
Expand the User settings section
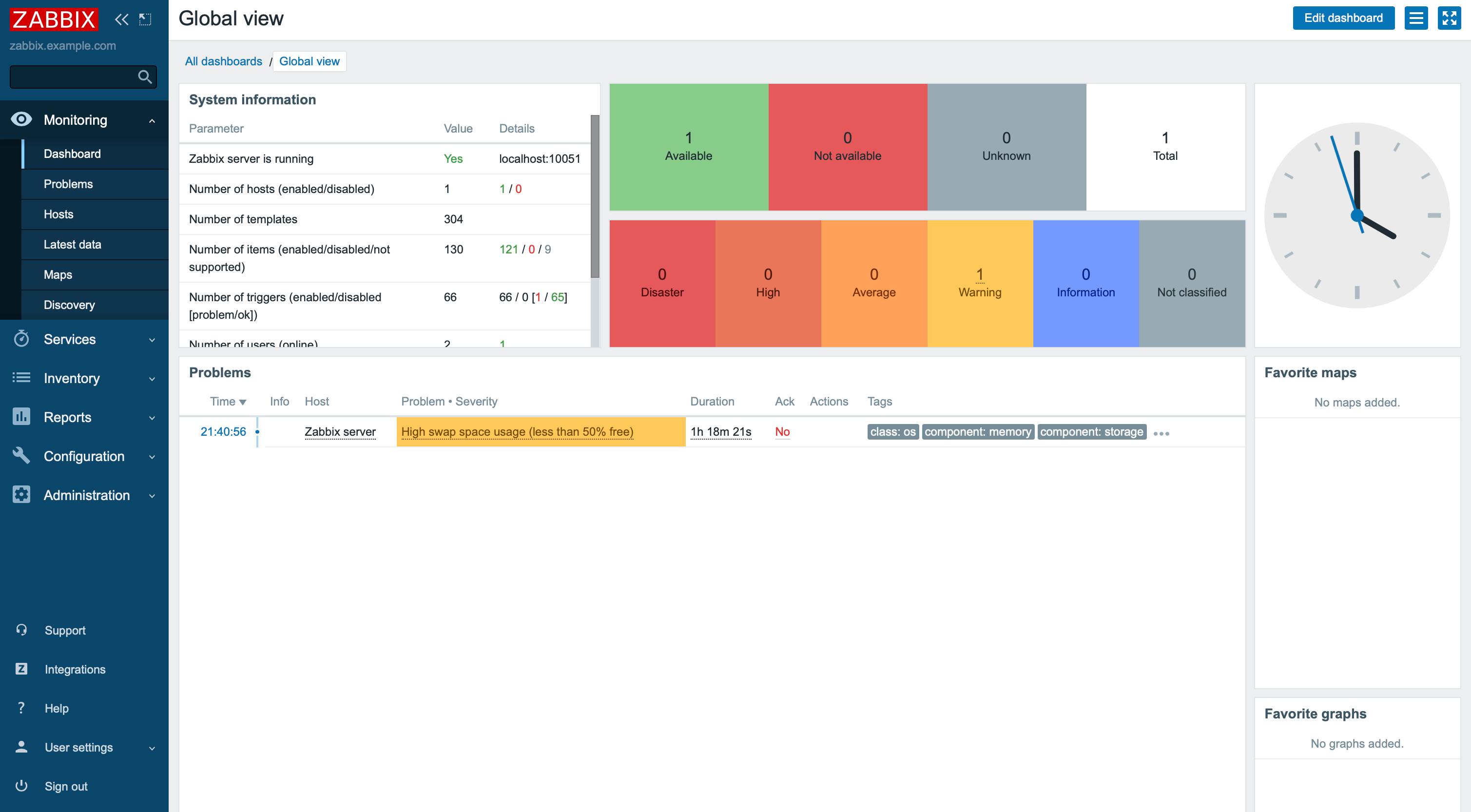pyautogui.click(x=151, y=747)
